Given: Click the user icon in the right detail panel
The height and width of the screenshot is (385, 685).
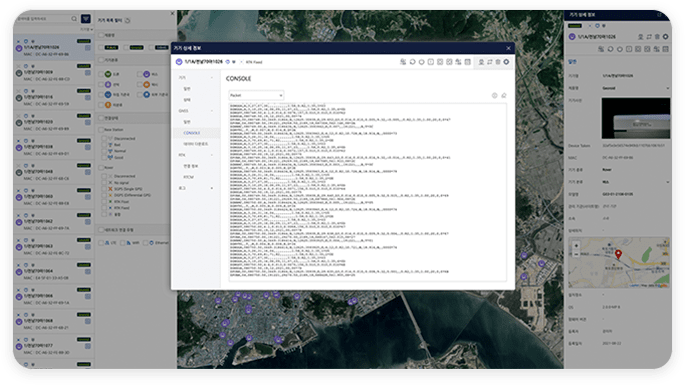Looking at the screenshot, I should click(x=640, y=37).
